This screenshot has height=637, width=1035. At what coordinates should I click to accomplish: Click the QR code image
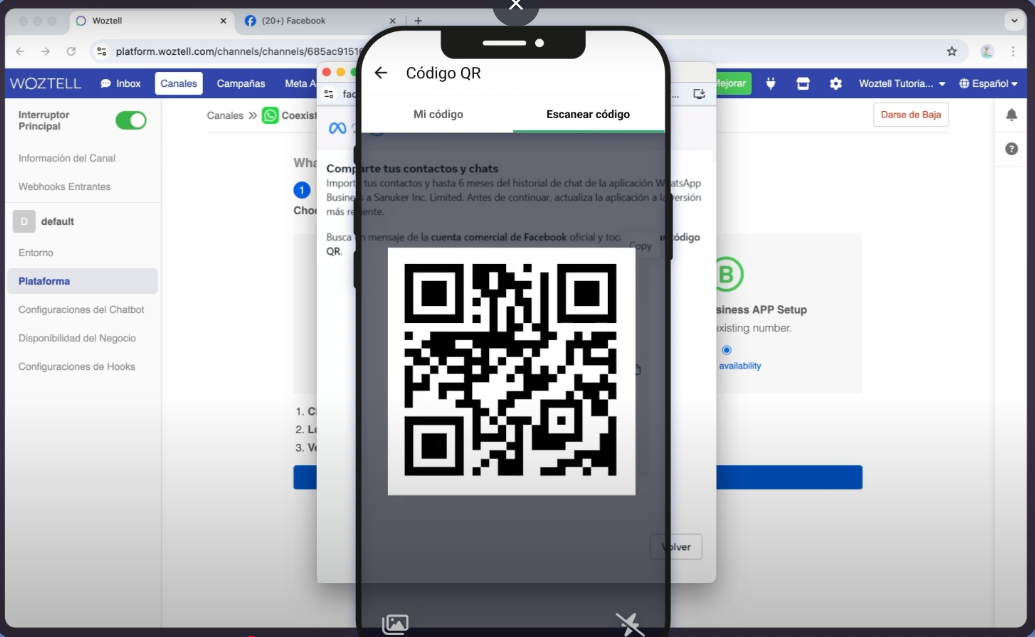point(512,371)
